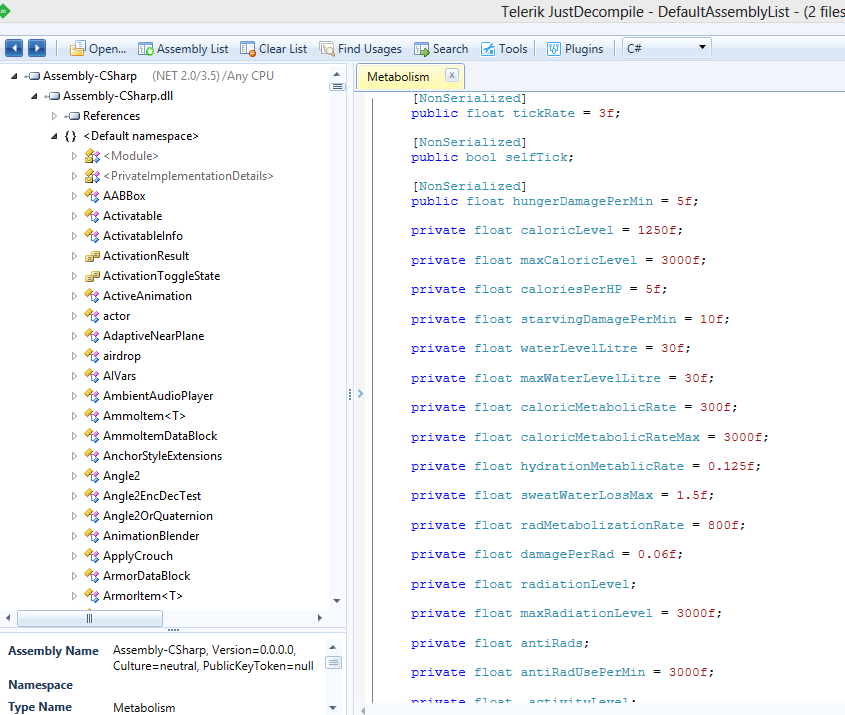Click the radMetabolizationRate field name
Screen dimensions: 845x715
pos(602,525)
